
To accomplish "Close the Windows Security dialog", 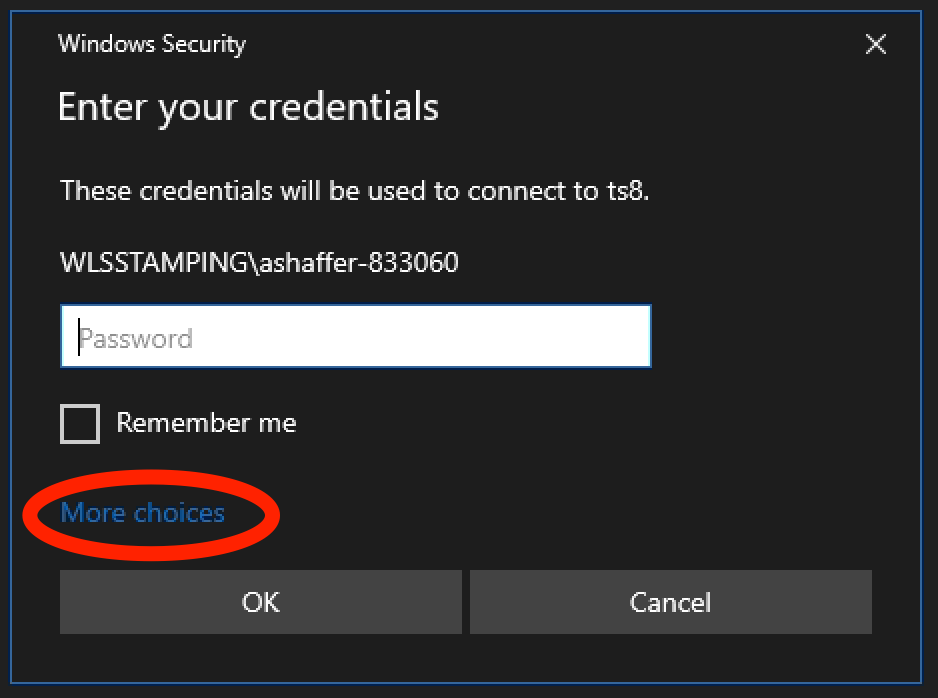I will pyautogui.click(x=875, y=44).
